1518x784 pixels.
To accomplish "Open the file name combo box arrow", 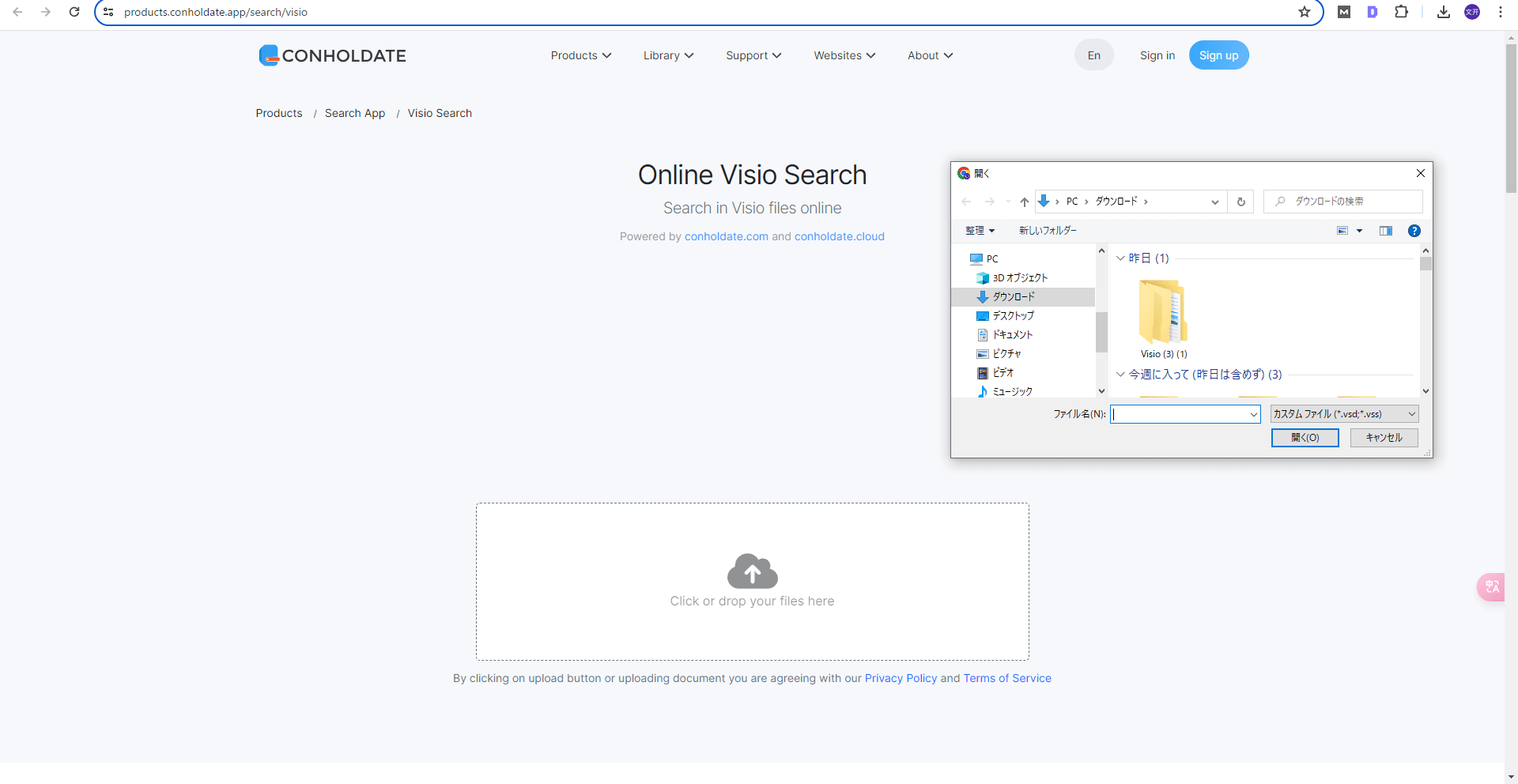I will click(x=1253, y=414).
